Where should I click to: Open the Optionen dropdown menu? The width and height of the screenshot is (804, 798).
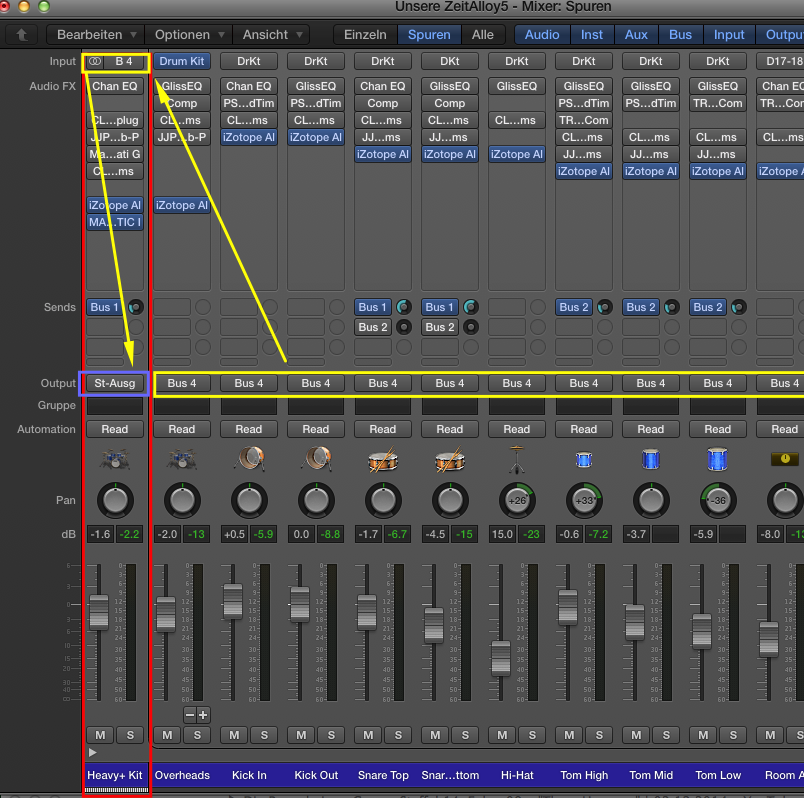pyautogui.click(x=189, y=35)
